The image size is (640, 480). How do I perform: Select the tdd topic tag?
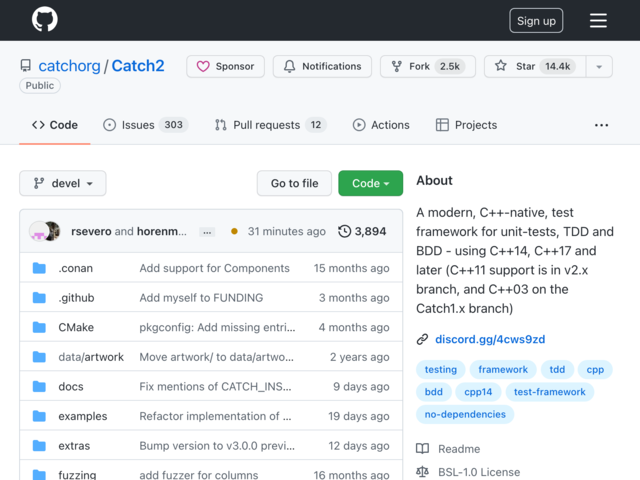click(557, 370)
